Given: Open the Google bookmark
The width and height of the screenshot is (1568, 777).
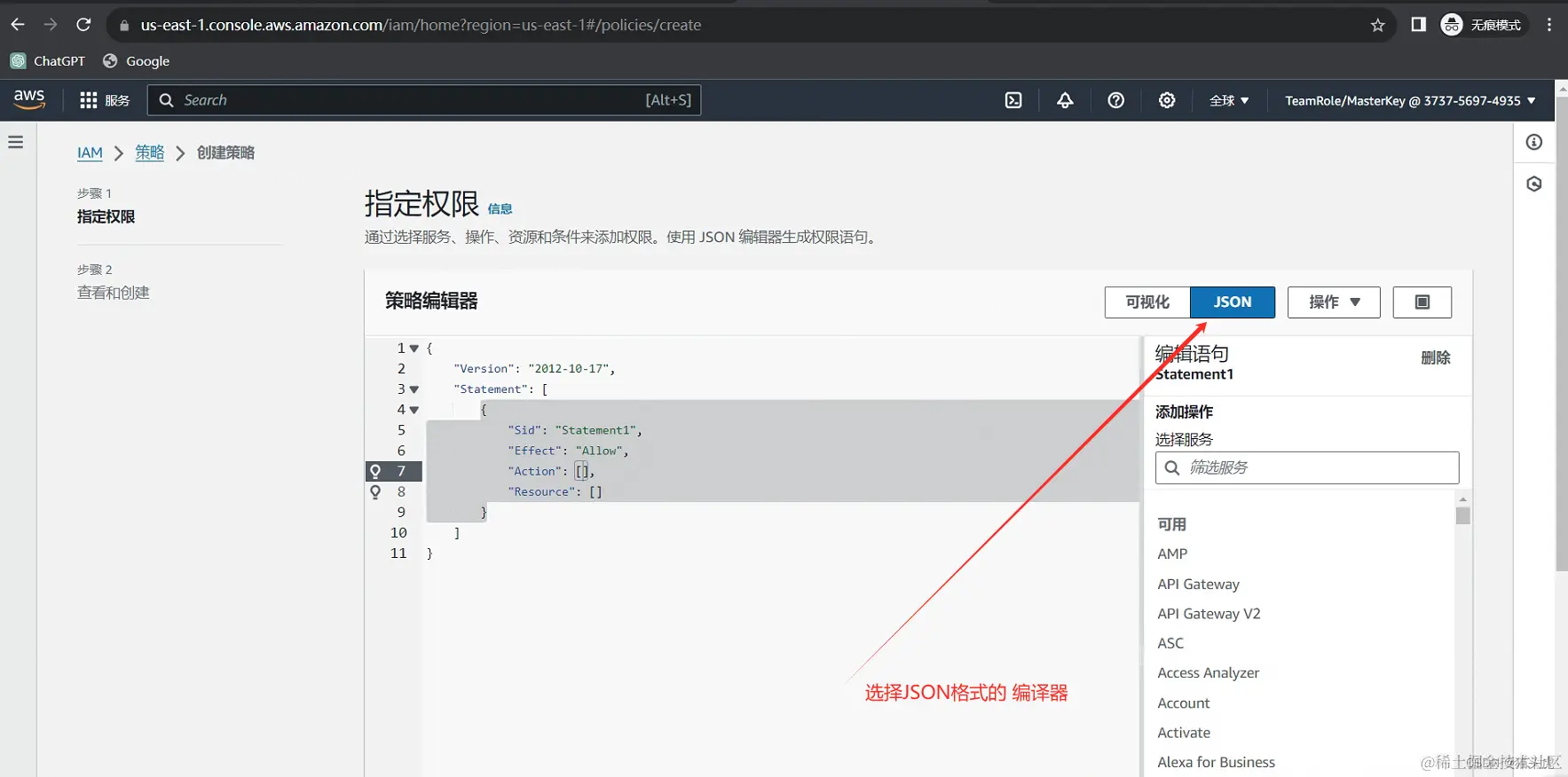Looking at the screenshot, I should click(x=136, y=61).
